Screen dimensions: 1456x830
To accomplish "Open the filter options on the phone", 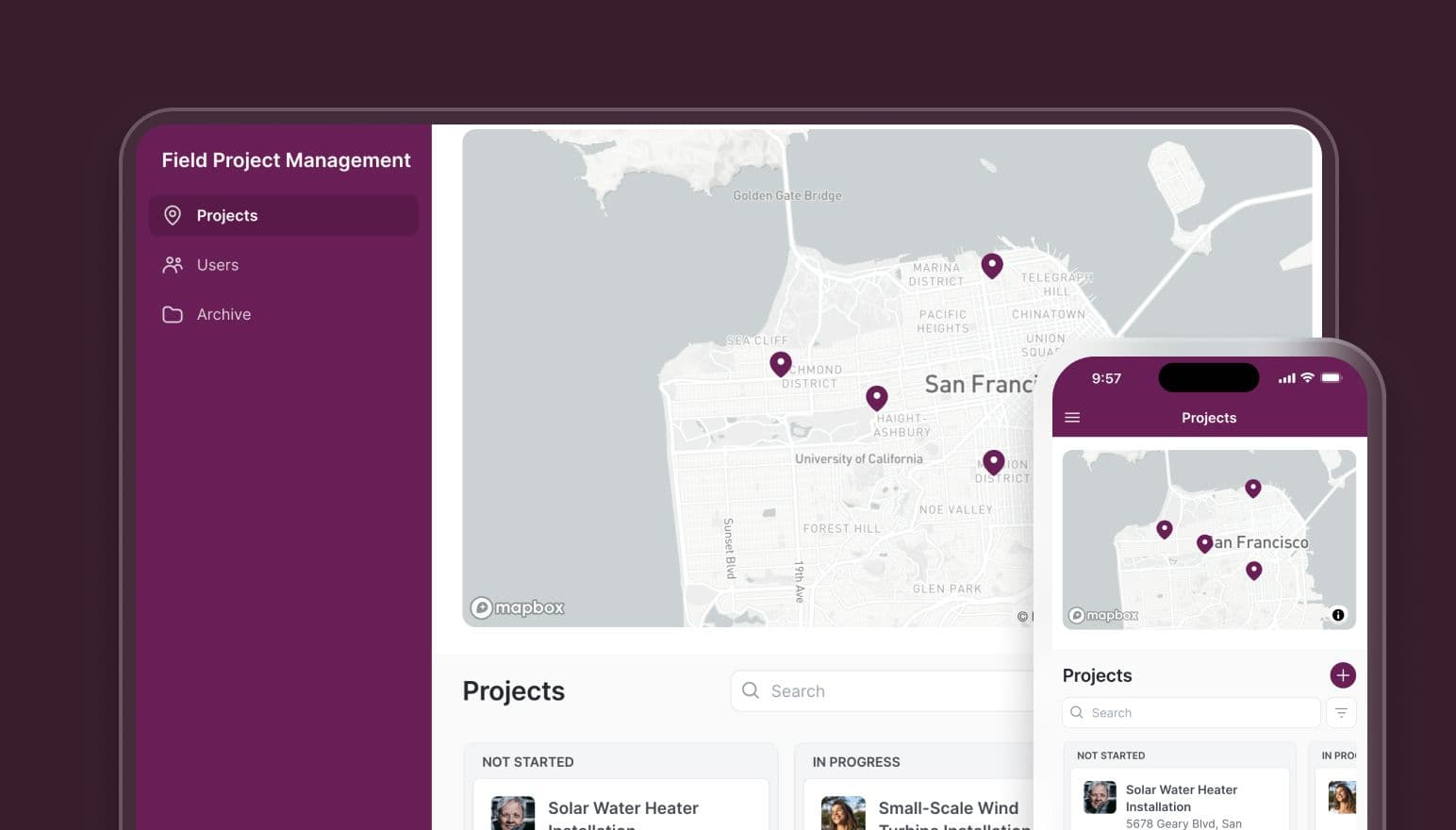I will coord(1341,713).
